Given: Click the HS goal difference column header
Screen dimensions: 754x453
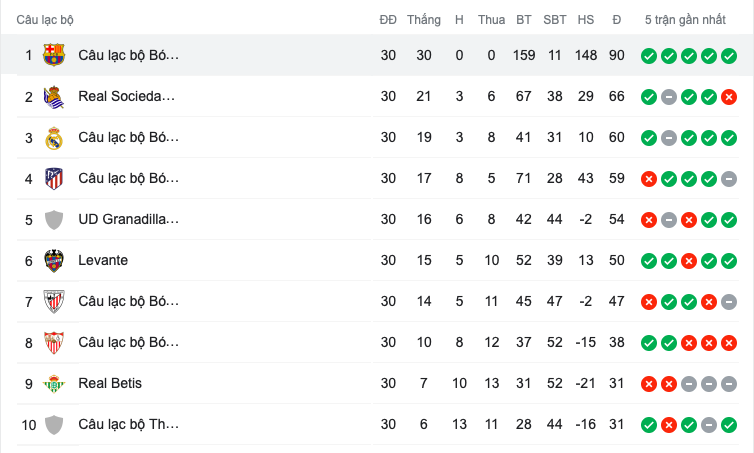Looking at the screenshot, I should (x=586, y=19).
